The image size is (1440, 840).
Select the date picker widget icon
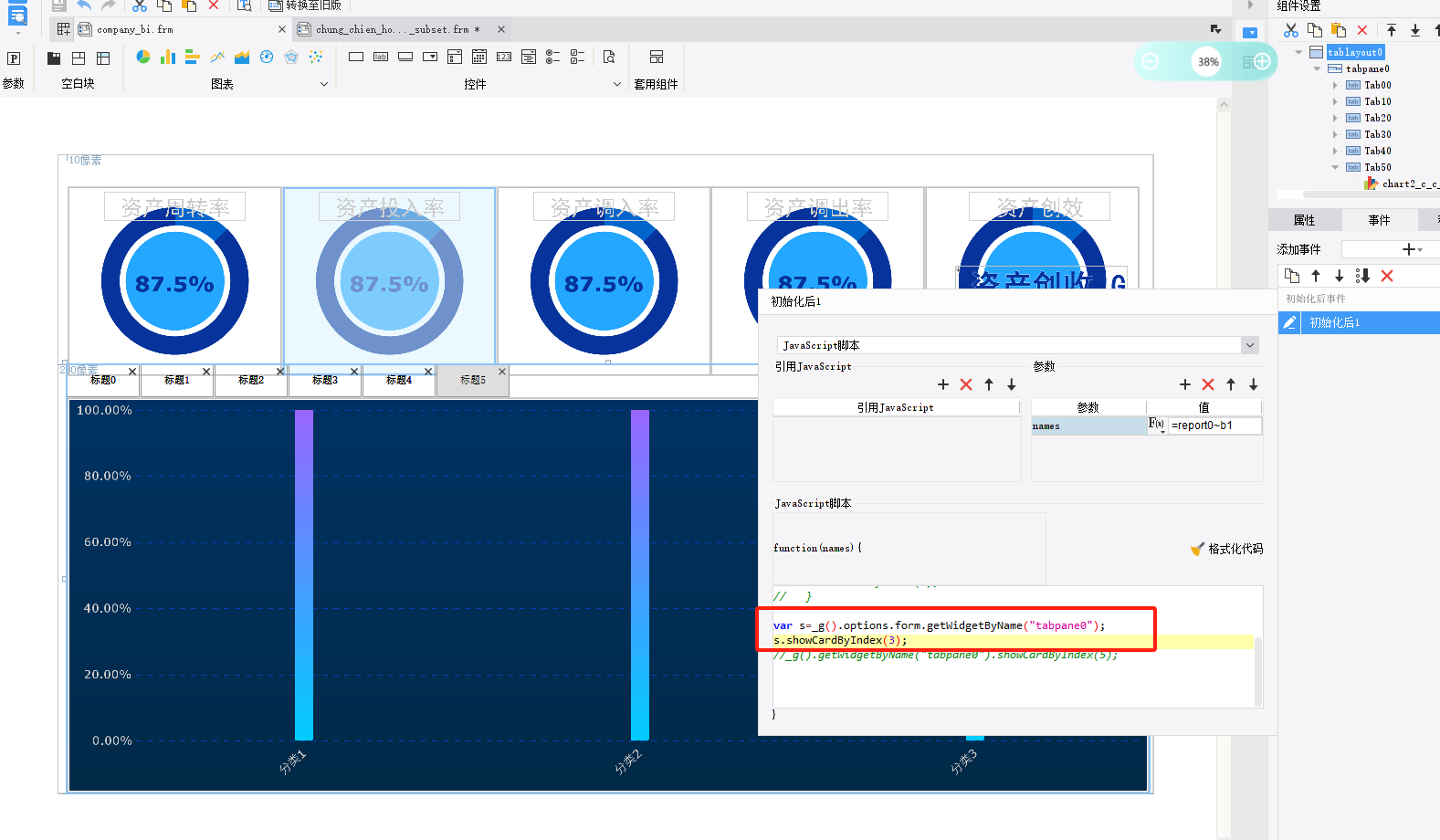(479, 57)
